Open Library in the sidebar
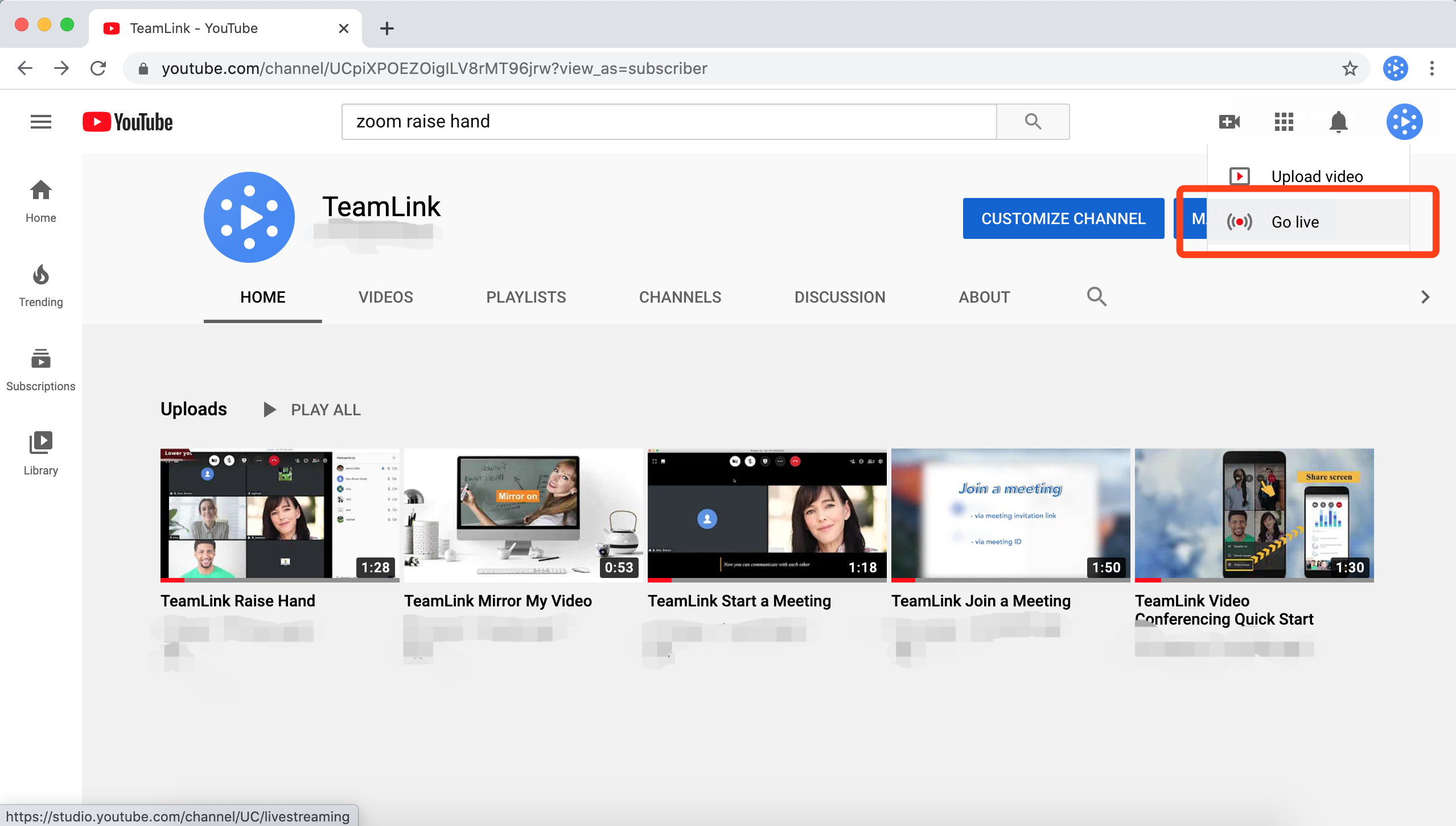Image resolution: width=1456 pixels, height=826 pixels. [40, 453]
